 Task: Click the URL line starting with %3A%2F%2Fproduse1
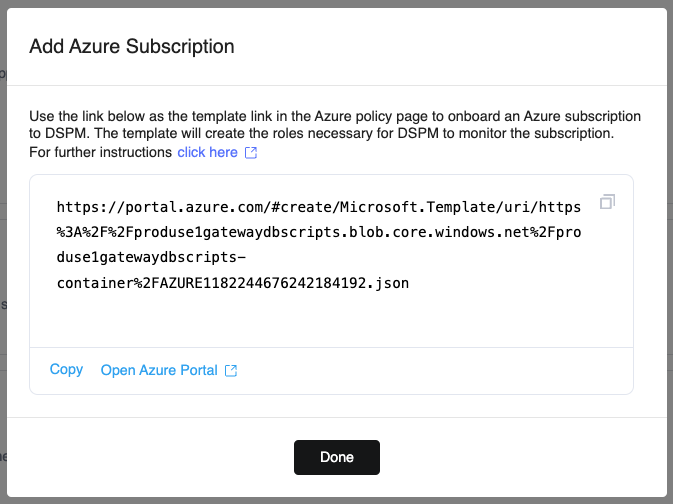pos(320,233)
